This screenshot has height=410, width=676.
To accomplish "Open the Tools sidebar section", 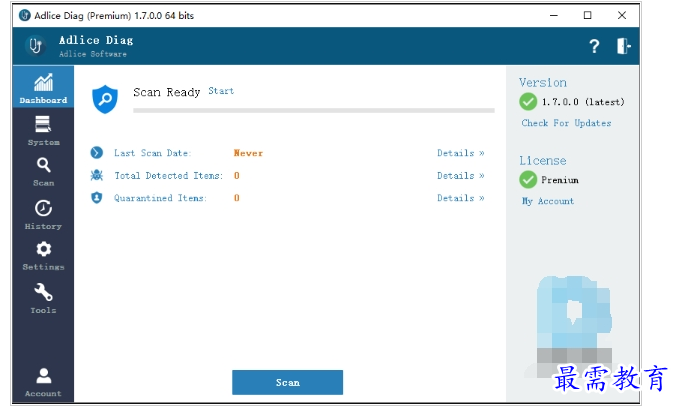I will tap(43, 298).
